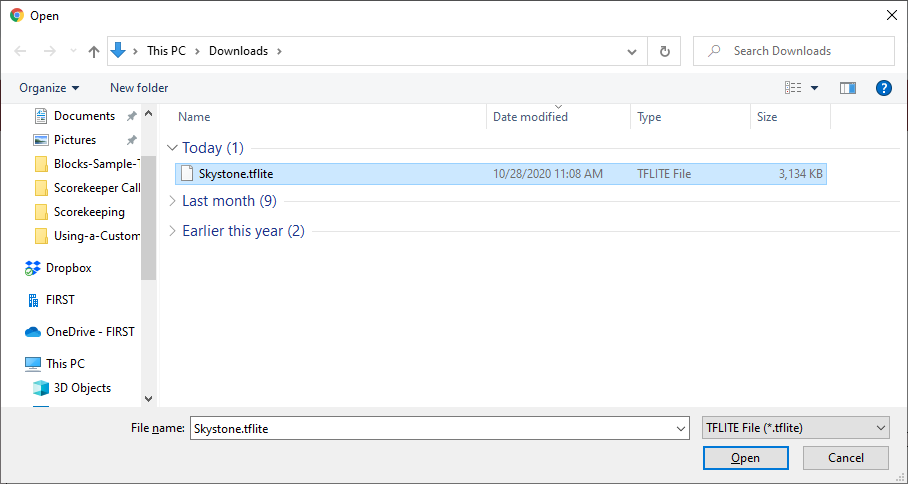The width and height of the screenshot is (908, 484).
Task: Click the refresh button in address bar
Action: (664, 51)
